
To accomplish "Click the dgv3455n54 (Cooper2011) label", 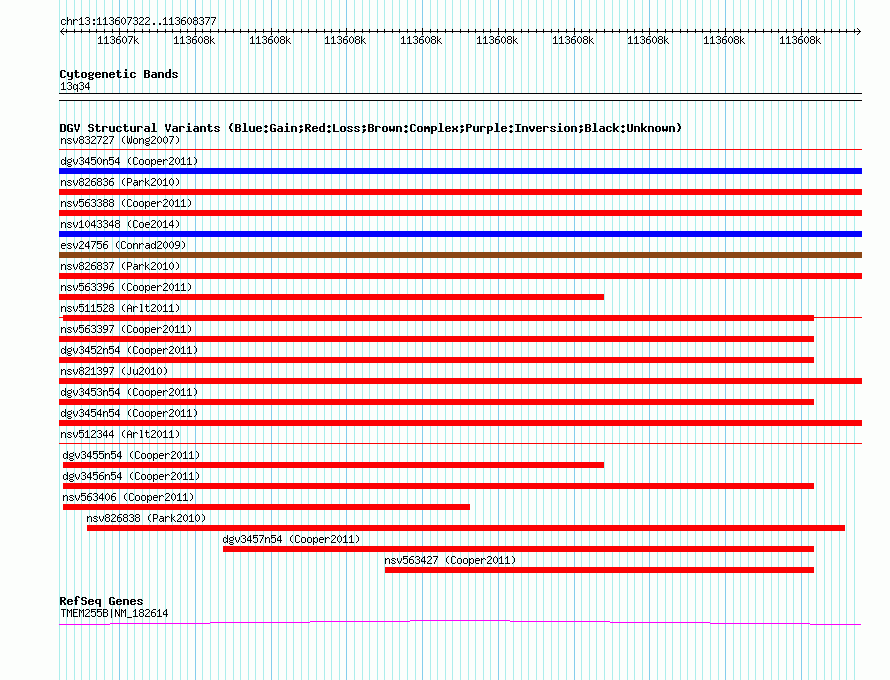I will [x=131, y=455].
